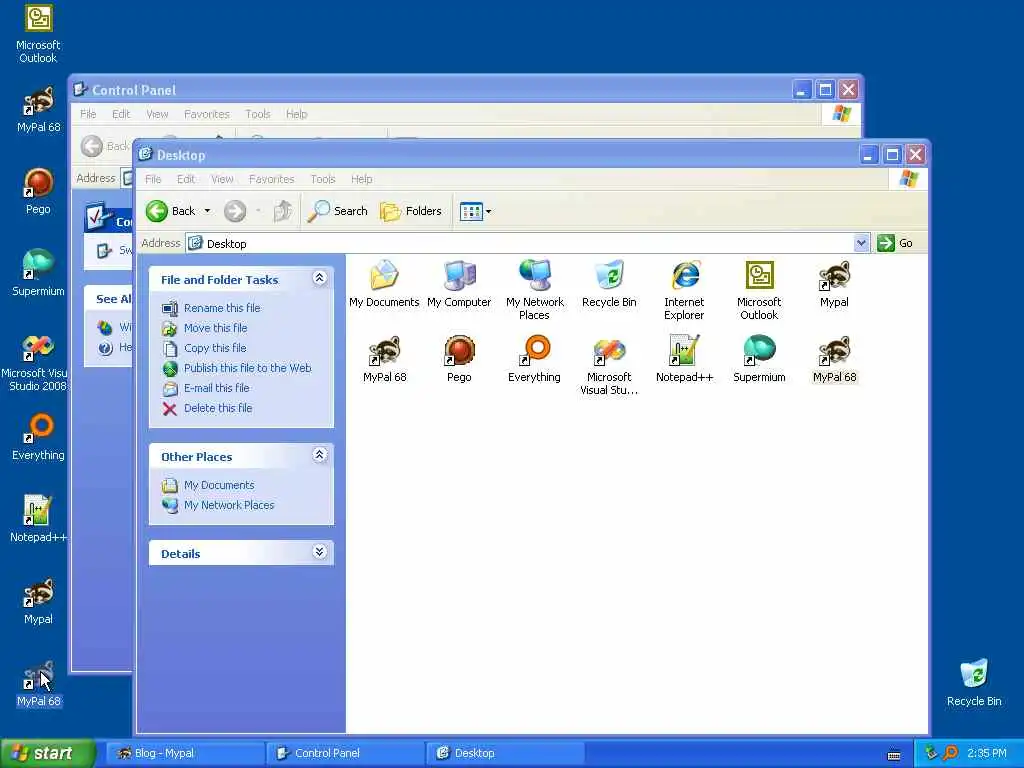Viewport: 1024px width, 768px height.
Task: Click the 2:35 PM clock in the taskbar
Action: click(987, 753)
